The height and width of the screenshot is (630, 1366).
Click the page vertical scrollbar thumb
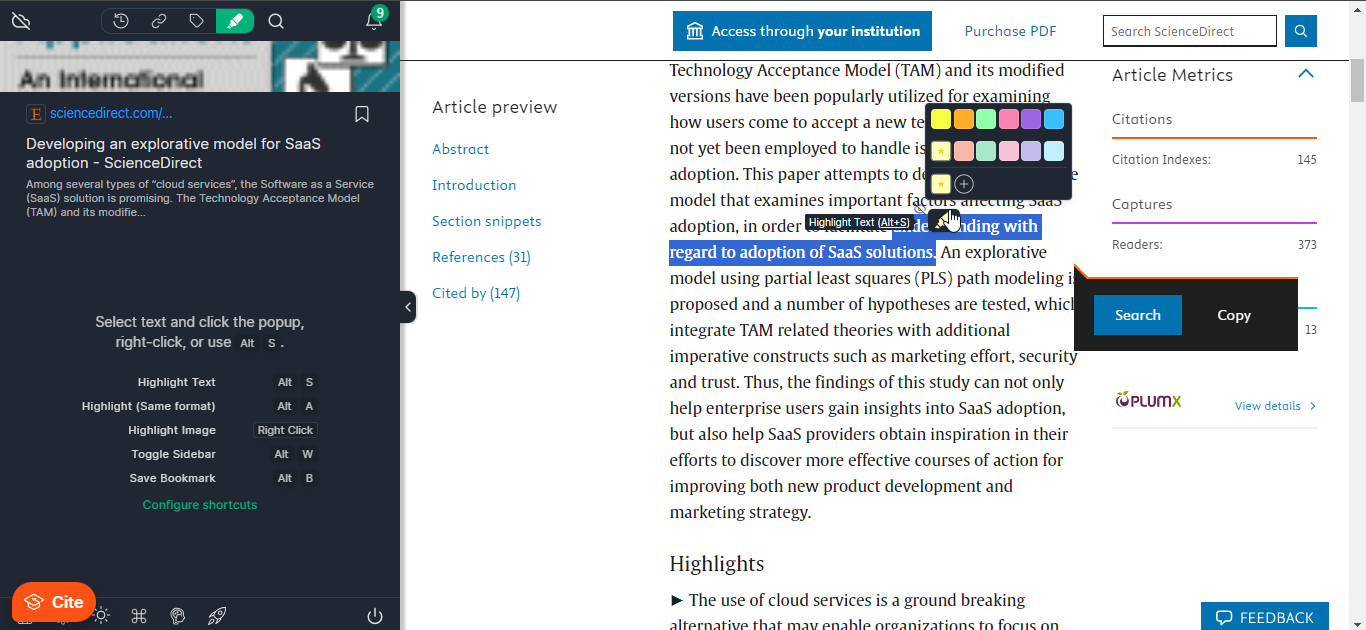[1357, 80]
